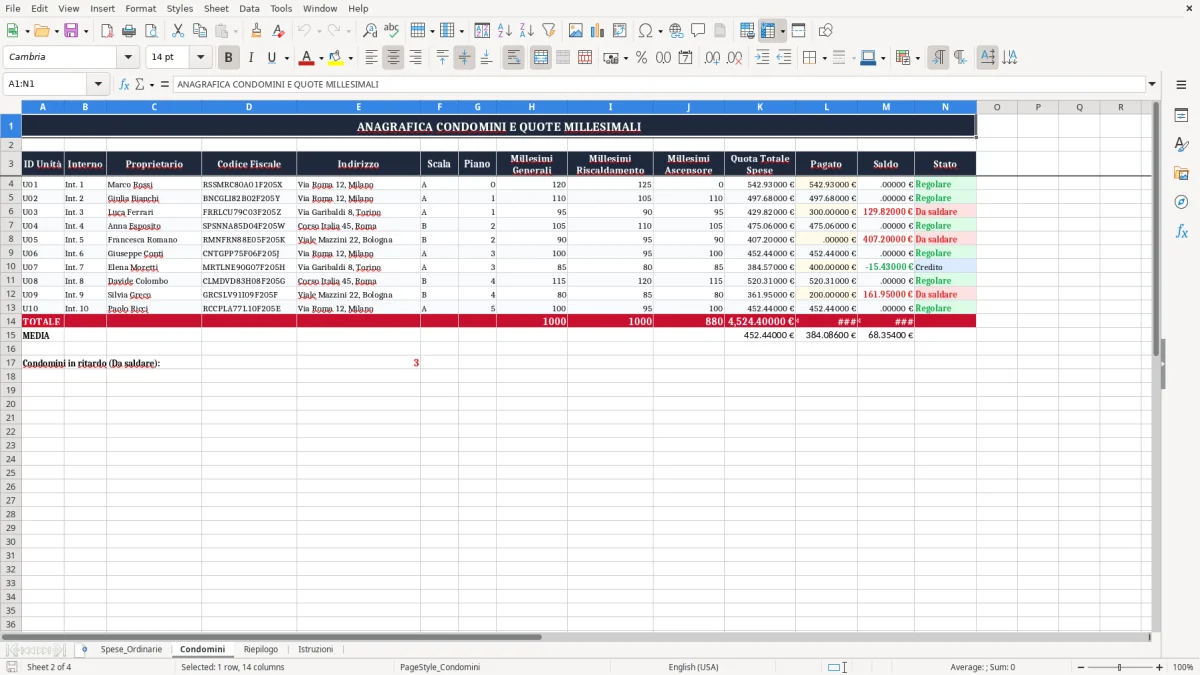Run Spelling check icon

pos(392,31)
